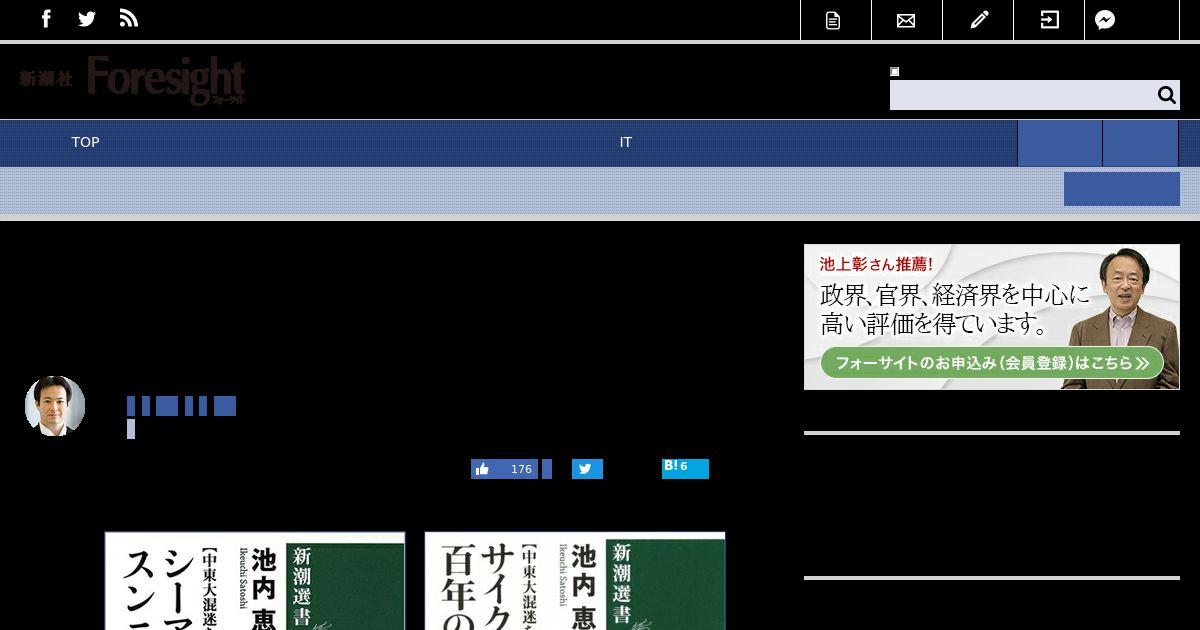Toggle the small checkbox above search field

[895, 71]
